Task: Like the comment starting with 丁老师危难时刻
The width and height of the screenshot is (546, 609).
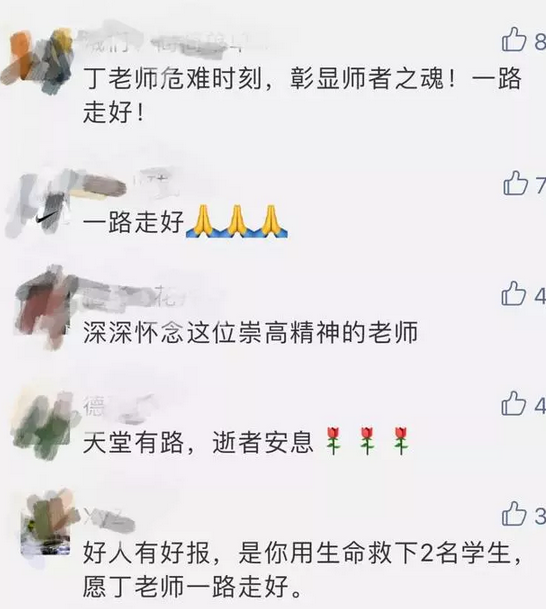Action: pyautogui.click(x=514, y=39)
